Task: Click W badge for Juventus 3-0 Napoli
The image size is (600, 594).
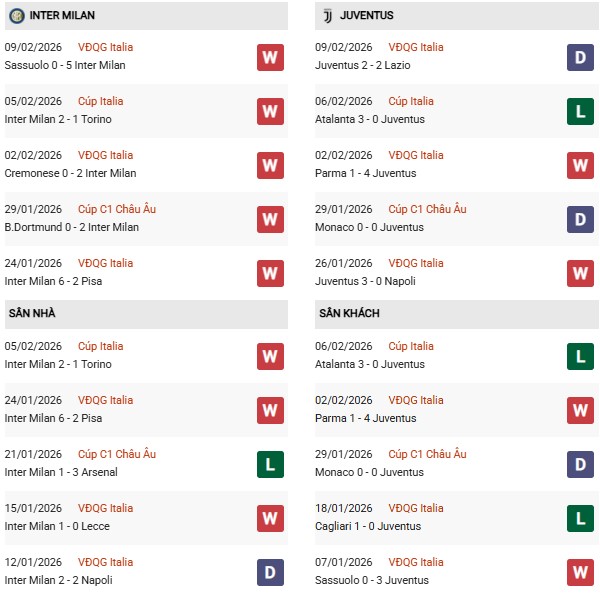Action: point(580,273)
